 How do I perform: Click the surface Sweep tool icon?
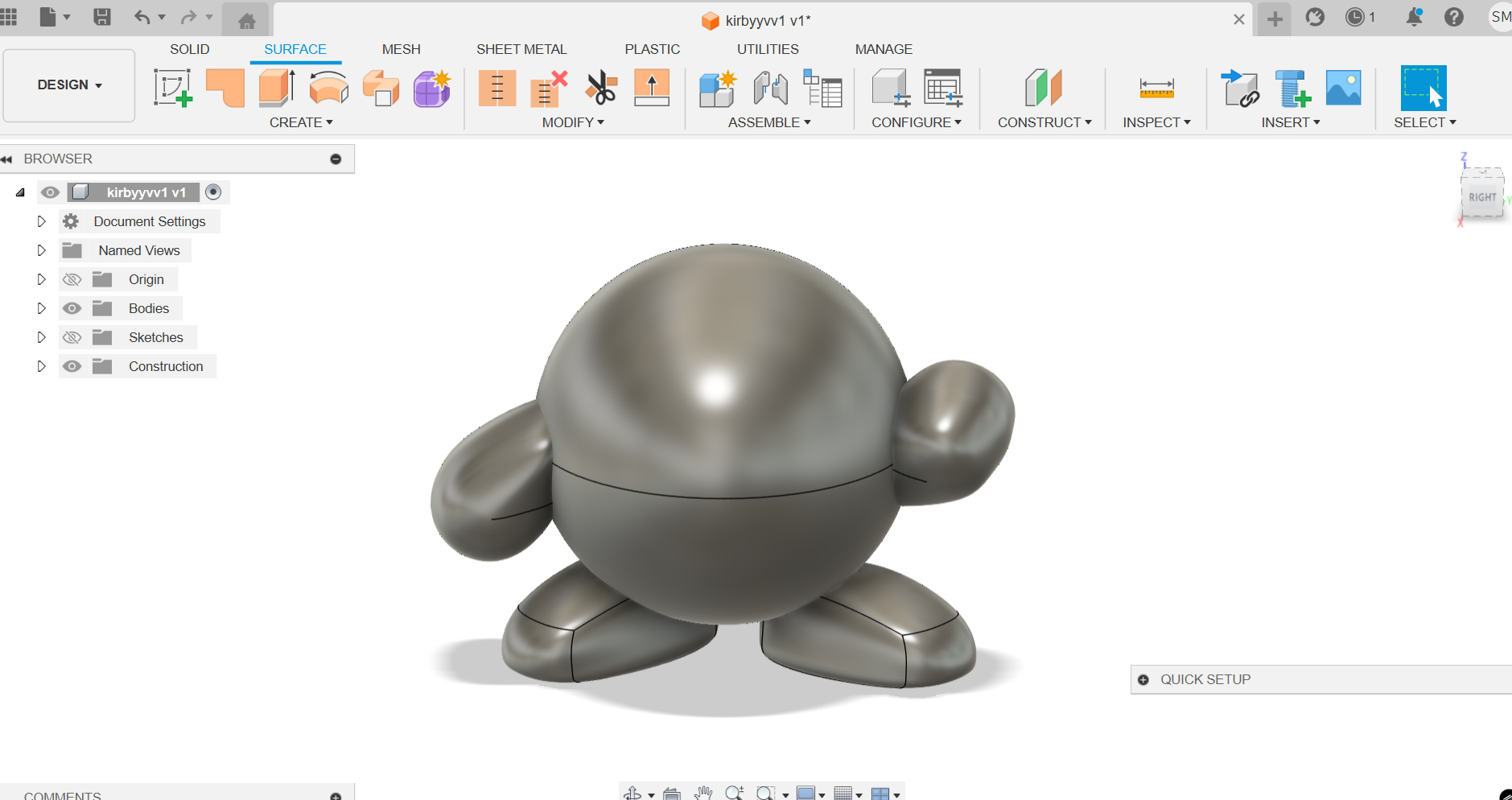pos(381,88)
